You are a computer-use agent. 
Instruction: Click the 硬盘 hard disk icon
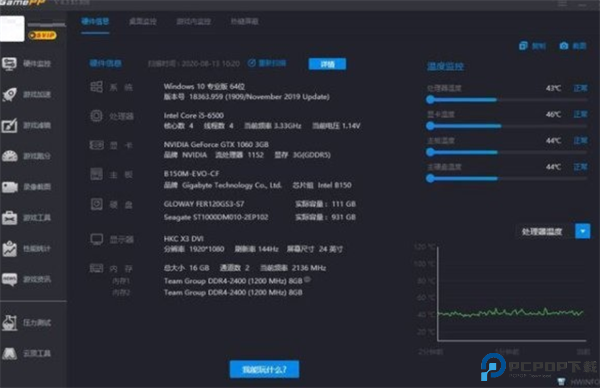click(x=96, y=204)
